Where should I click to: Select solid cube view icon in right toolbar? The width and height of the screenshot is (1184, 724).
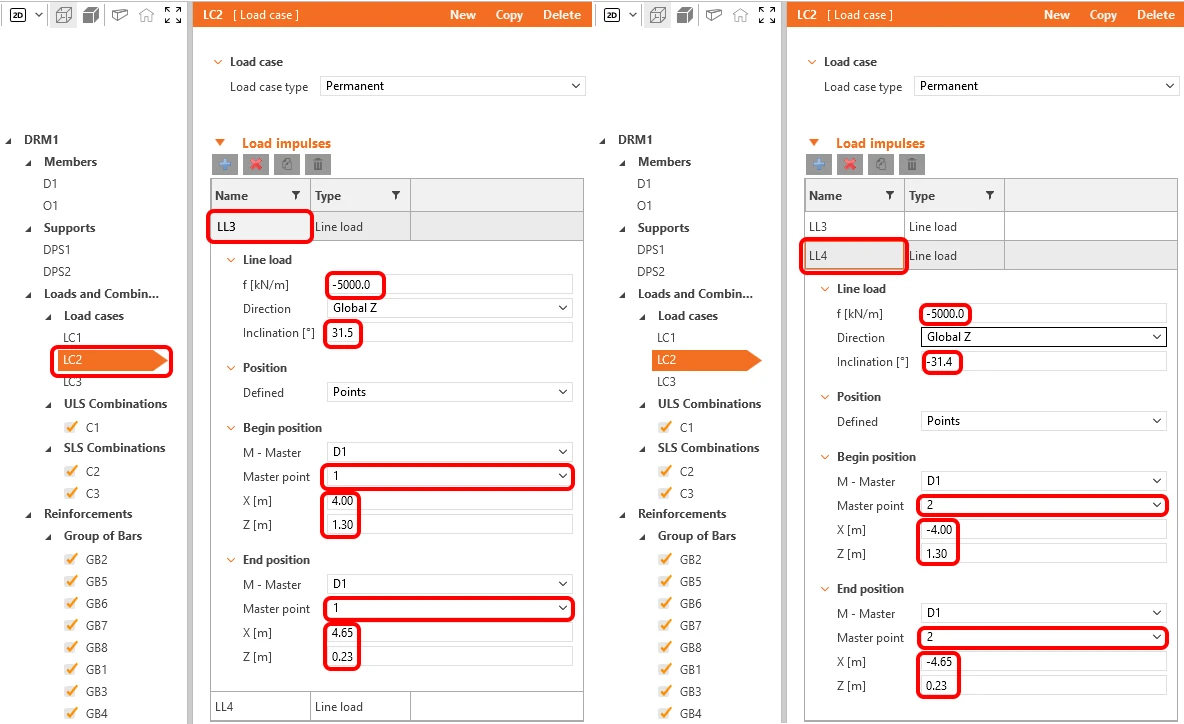pyautogui.click(x=685, y=14)
